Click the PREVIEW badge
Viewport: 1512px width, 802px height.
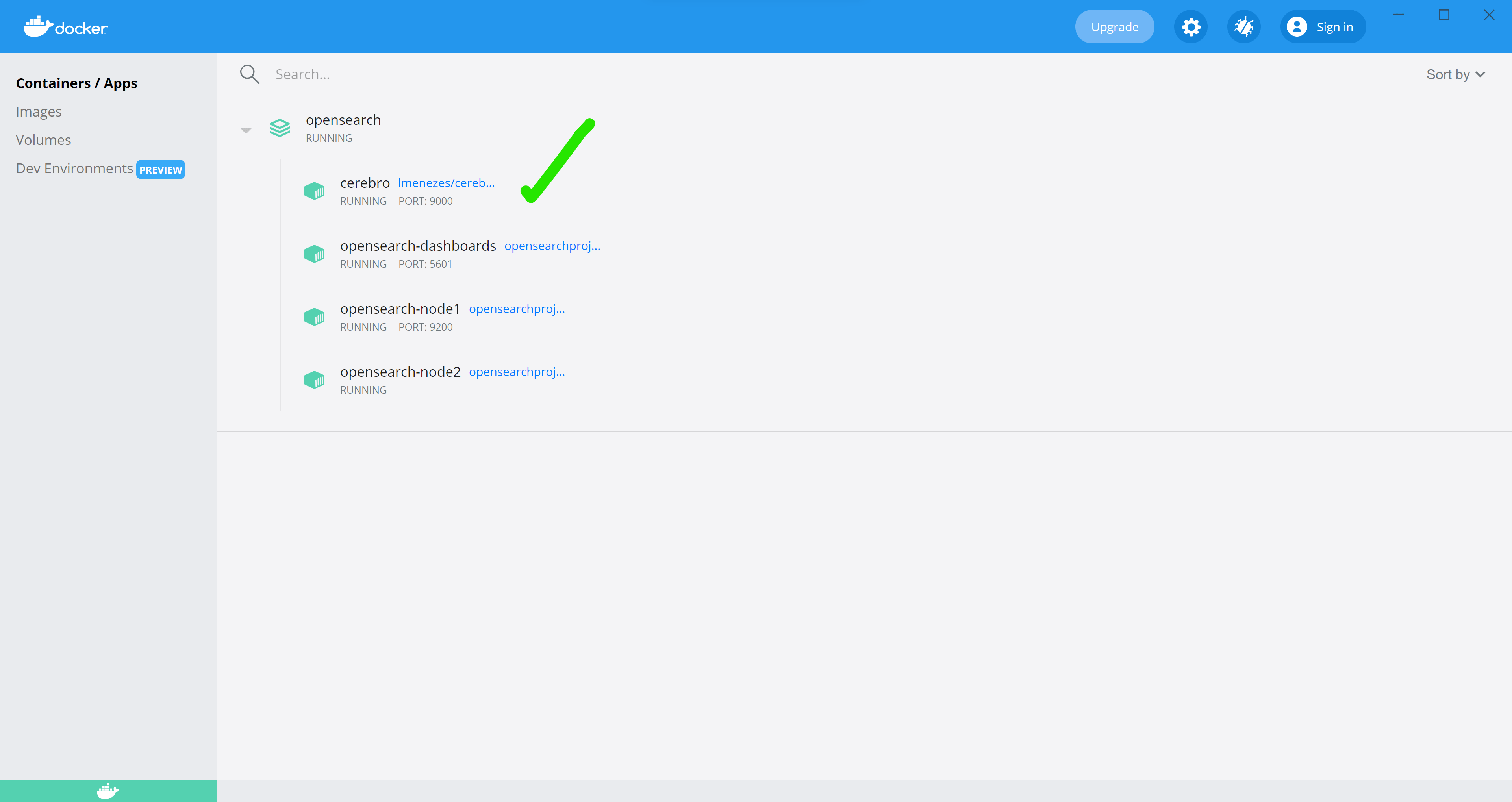160,169
